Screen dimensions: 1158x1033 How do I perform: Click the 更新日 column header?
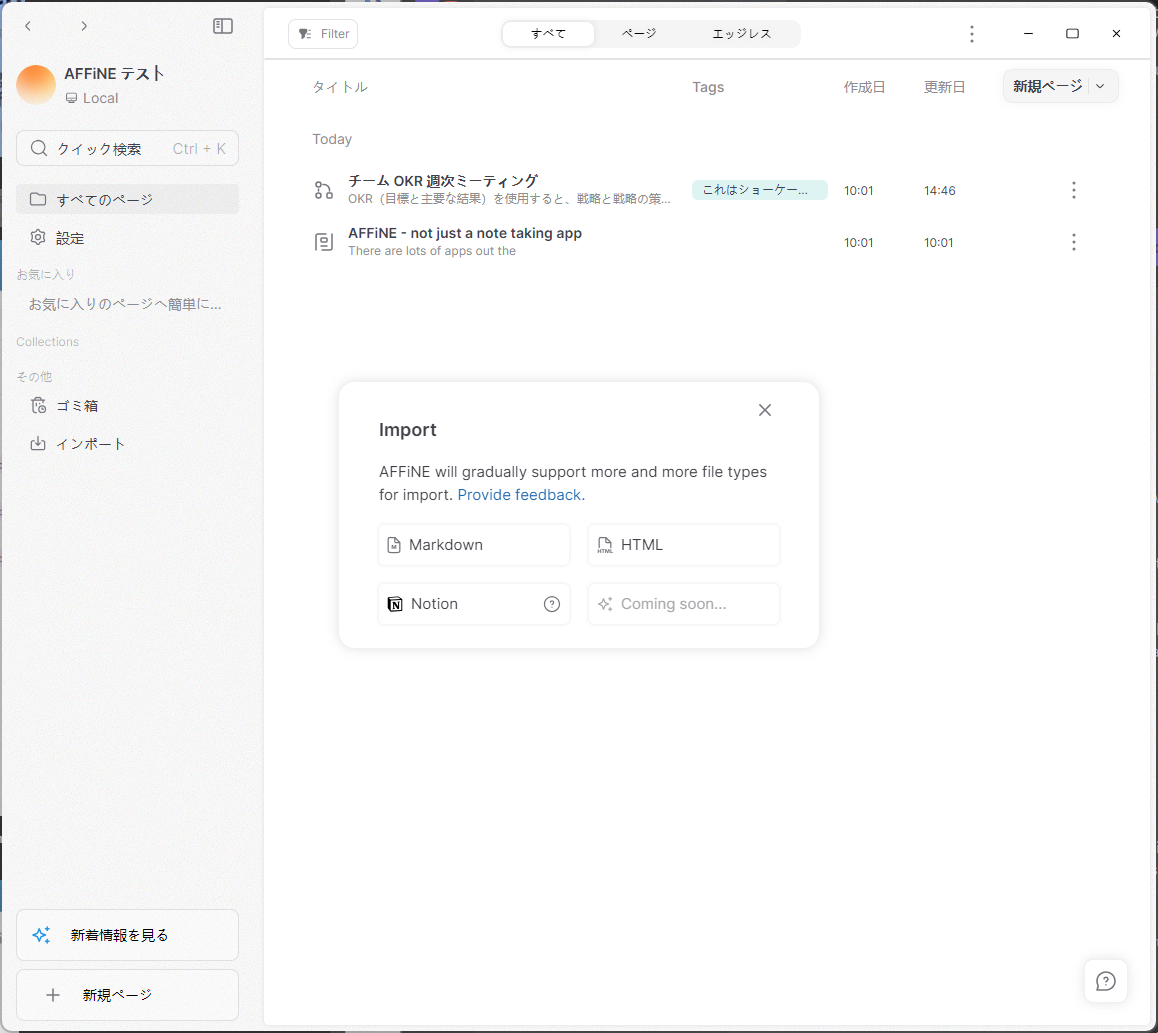(x=944, y=87)
